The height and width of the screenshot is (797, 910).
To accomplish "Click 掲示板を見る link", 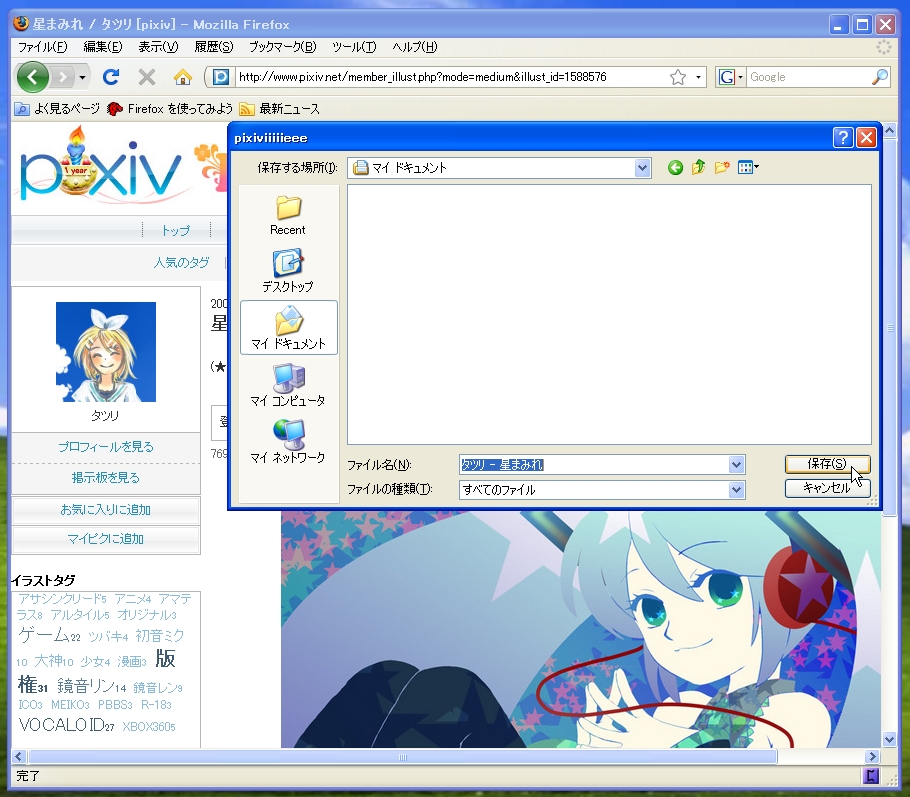I will [106, 478].
